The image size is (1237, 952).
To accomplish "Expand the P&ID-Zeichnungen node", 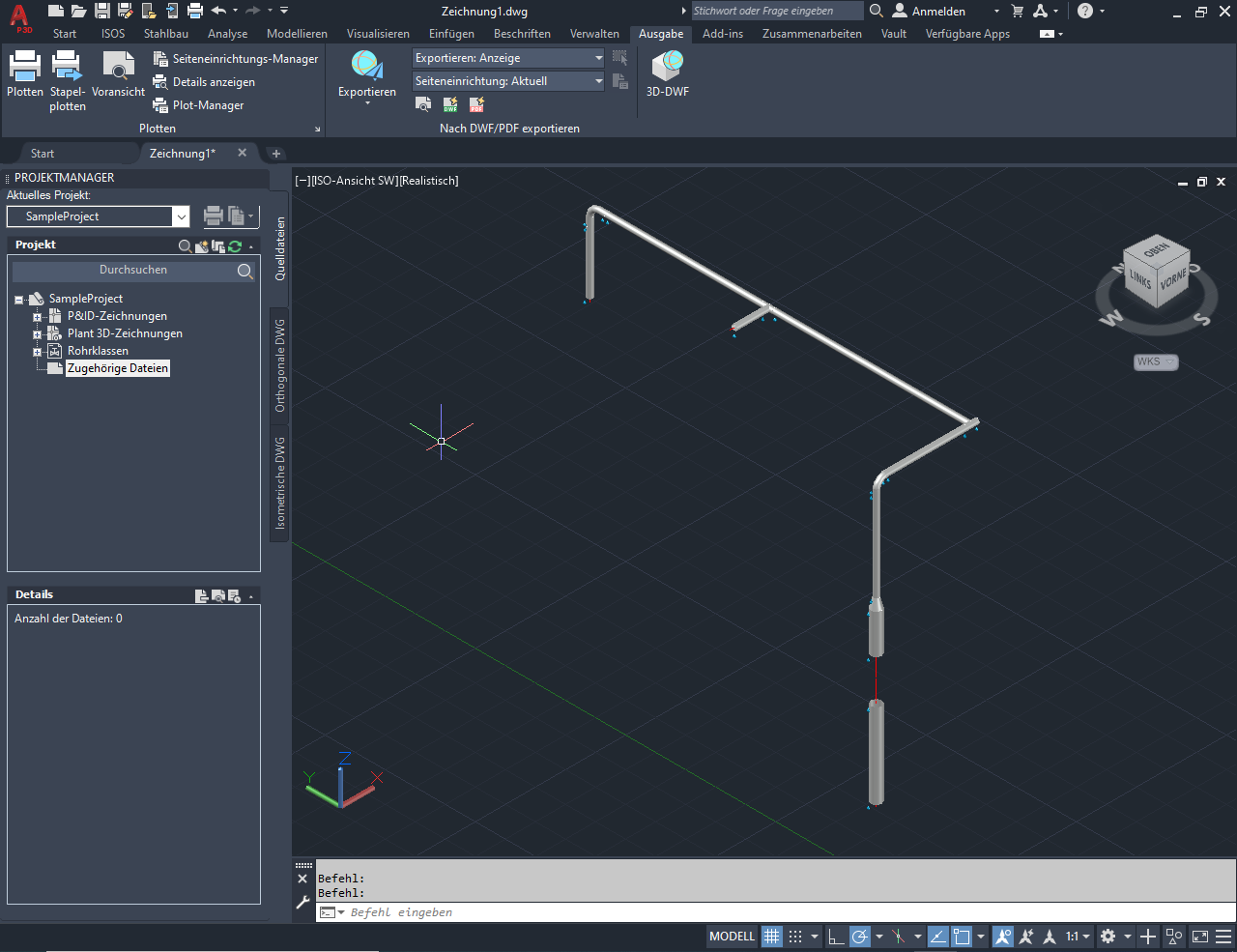I will pyautogui.click(x=37, y=317).
